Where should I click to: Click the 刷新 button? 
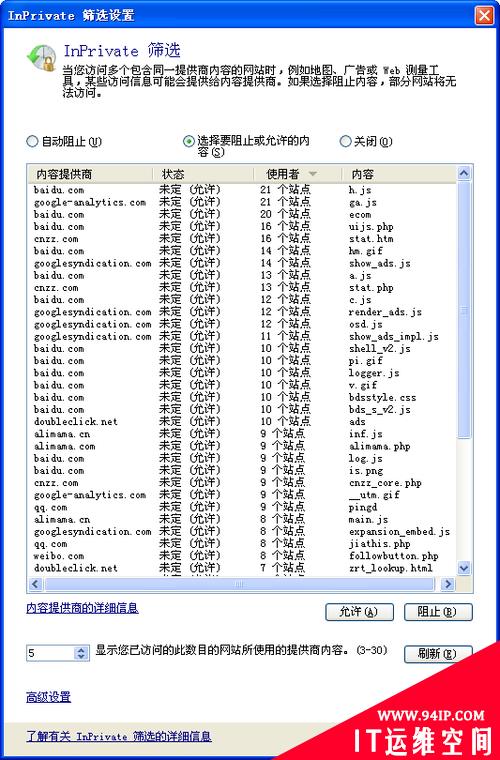click(438, 653)
